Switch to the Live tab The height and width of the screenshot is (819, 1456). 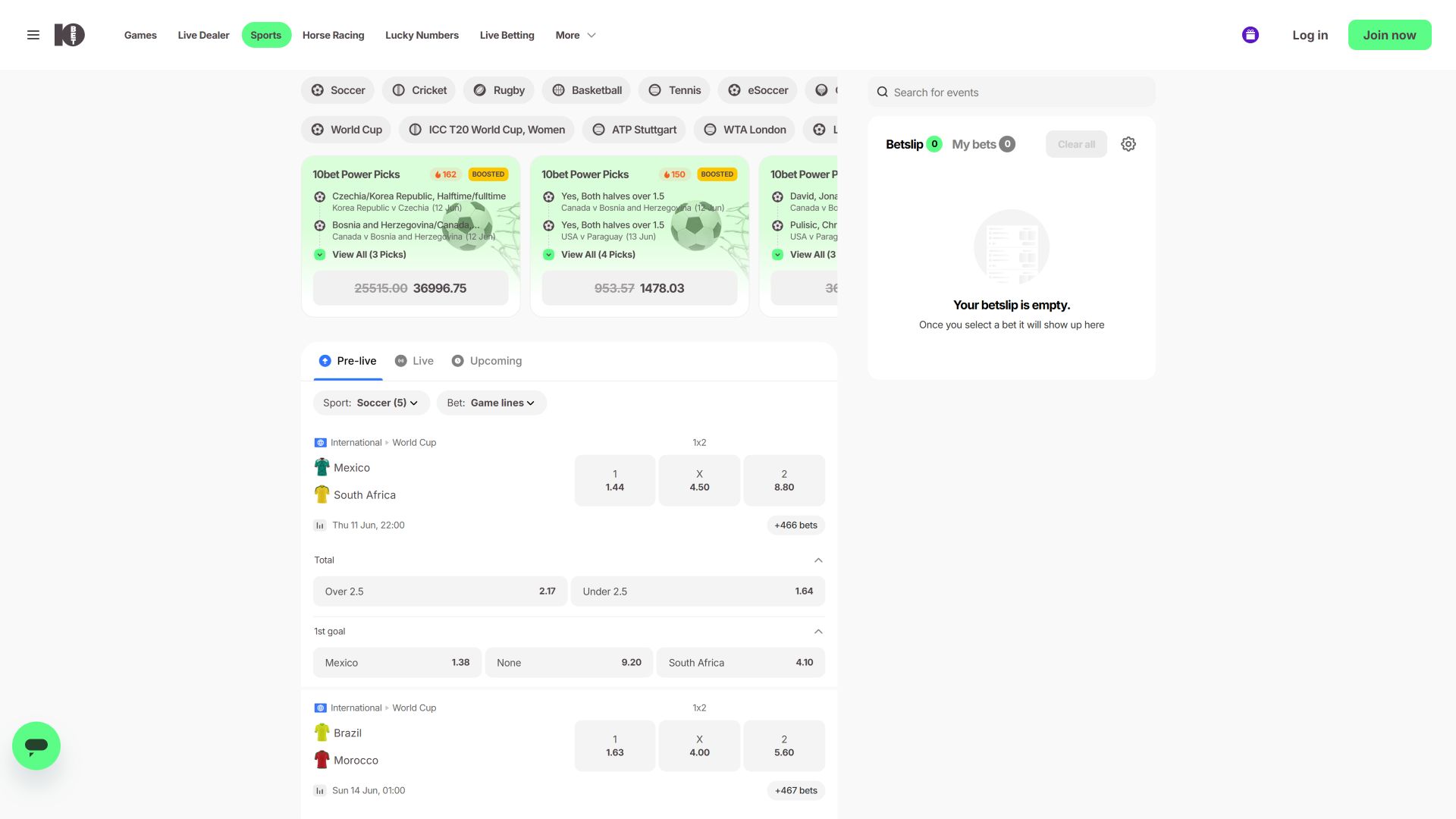(x=415, y=361)
